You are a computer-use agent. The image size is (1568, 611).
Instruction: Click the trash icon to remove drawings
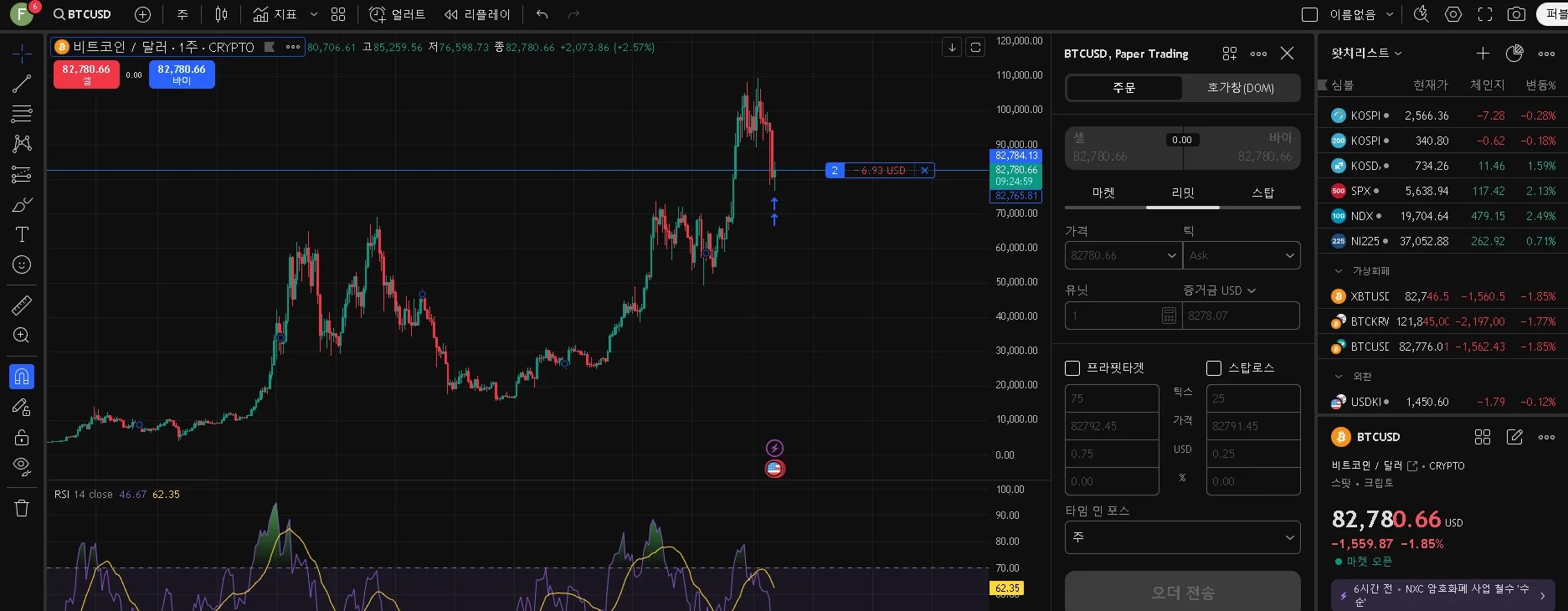click(x=22, y=508)
